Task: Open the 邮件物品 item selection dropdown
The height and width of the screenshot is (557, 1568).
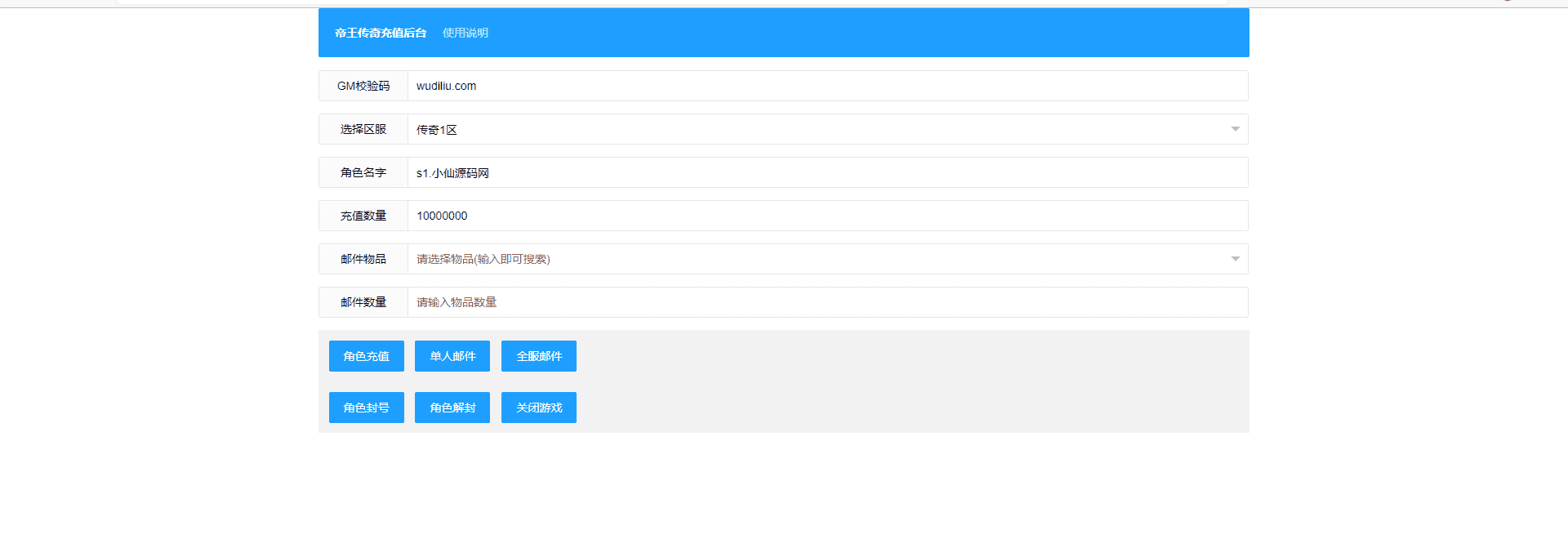Action: click(x=828, y=259)
